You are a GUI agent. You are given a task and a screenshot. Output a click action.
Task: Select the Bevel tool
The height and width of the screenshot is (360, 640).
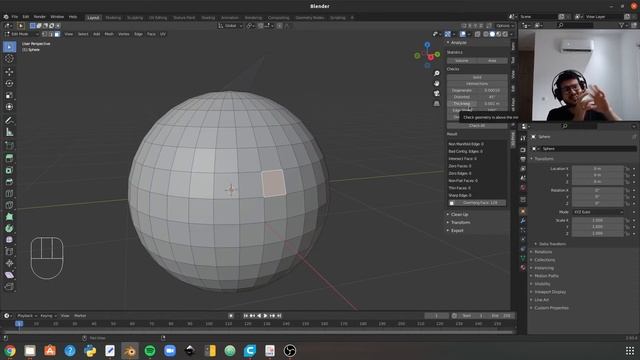(x=9, y=182)
